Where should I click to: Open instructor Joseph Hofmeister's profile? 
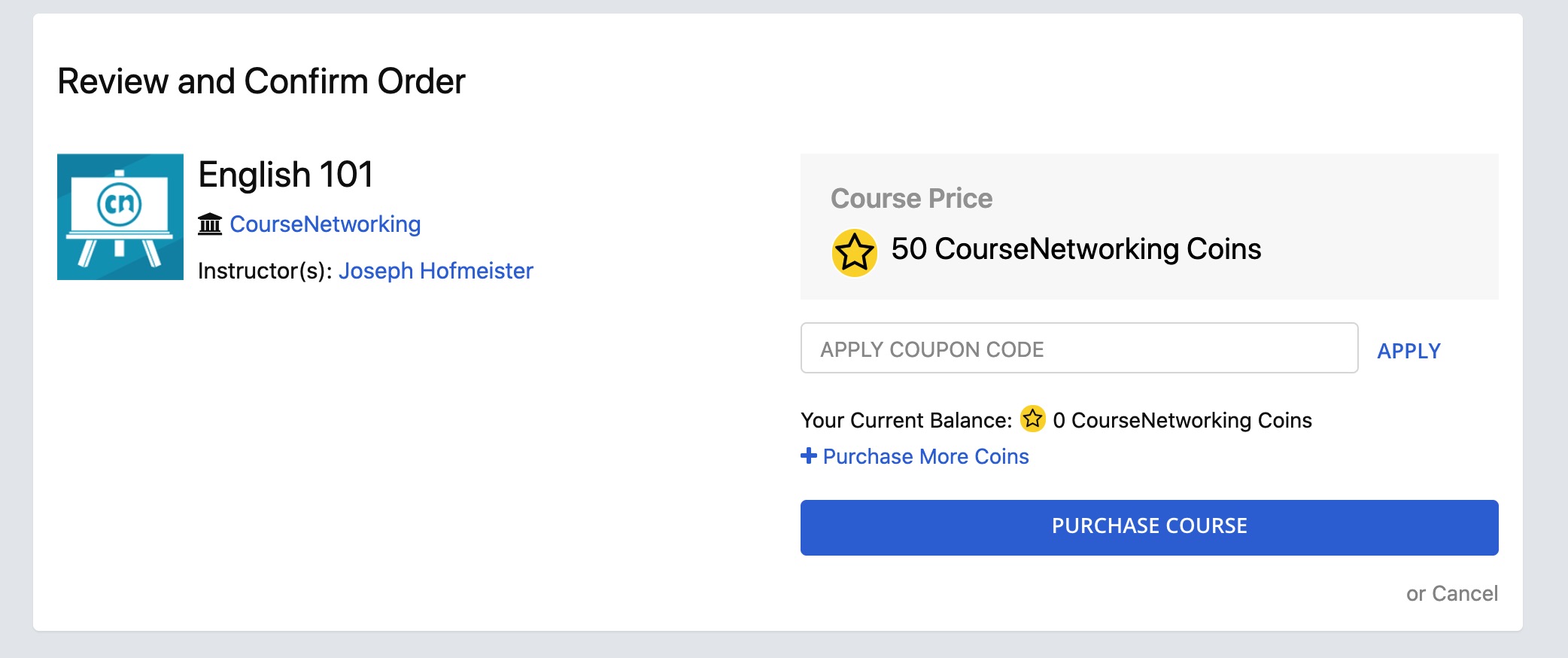point(436,271)
